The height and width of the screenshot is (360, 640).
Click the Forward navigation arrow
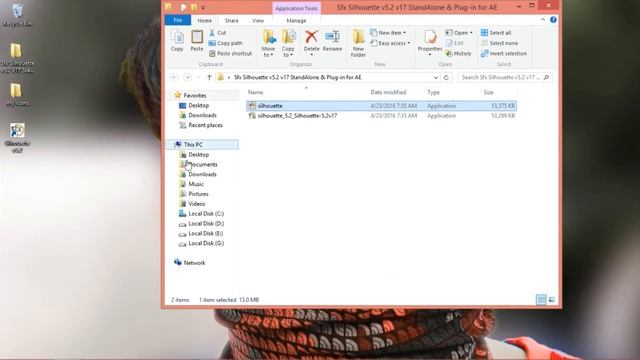187,77
